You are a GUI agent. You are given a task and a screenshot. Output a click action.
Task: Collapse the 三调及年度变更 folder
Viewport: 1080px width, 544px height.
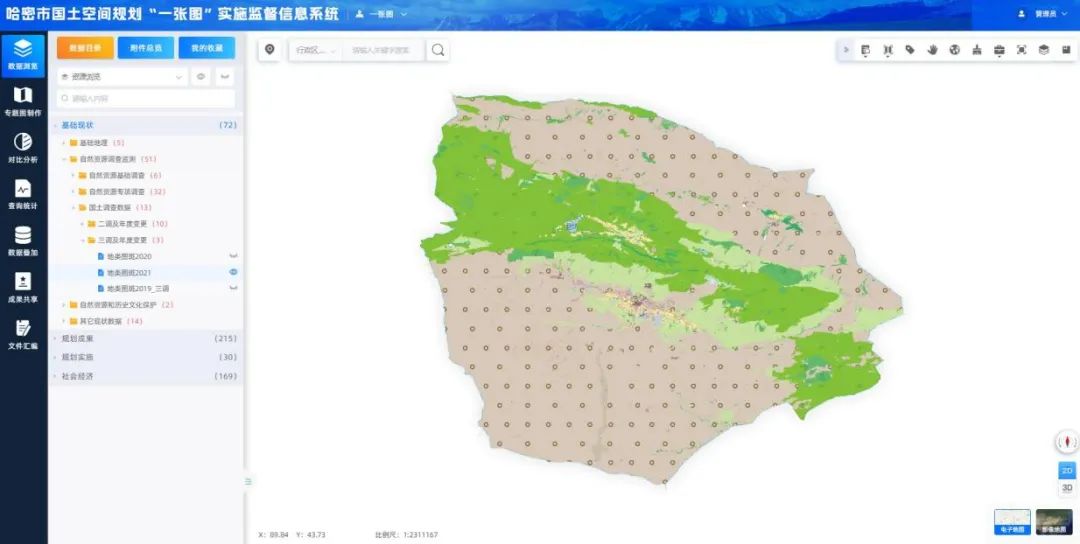(x=82, y=240)
